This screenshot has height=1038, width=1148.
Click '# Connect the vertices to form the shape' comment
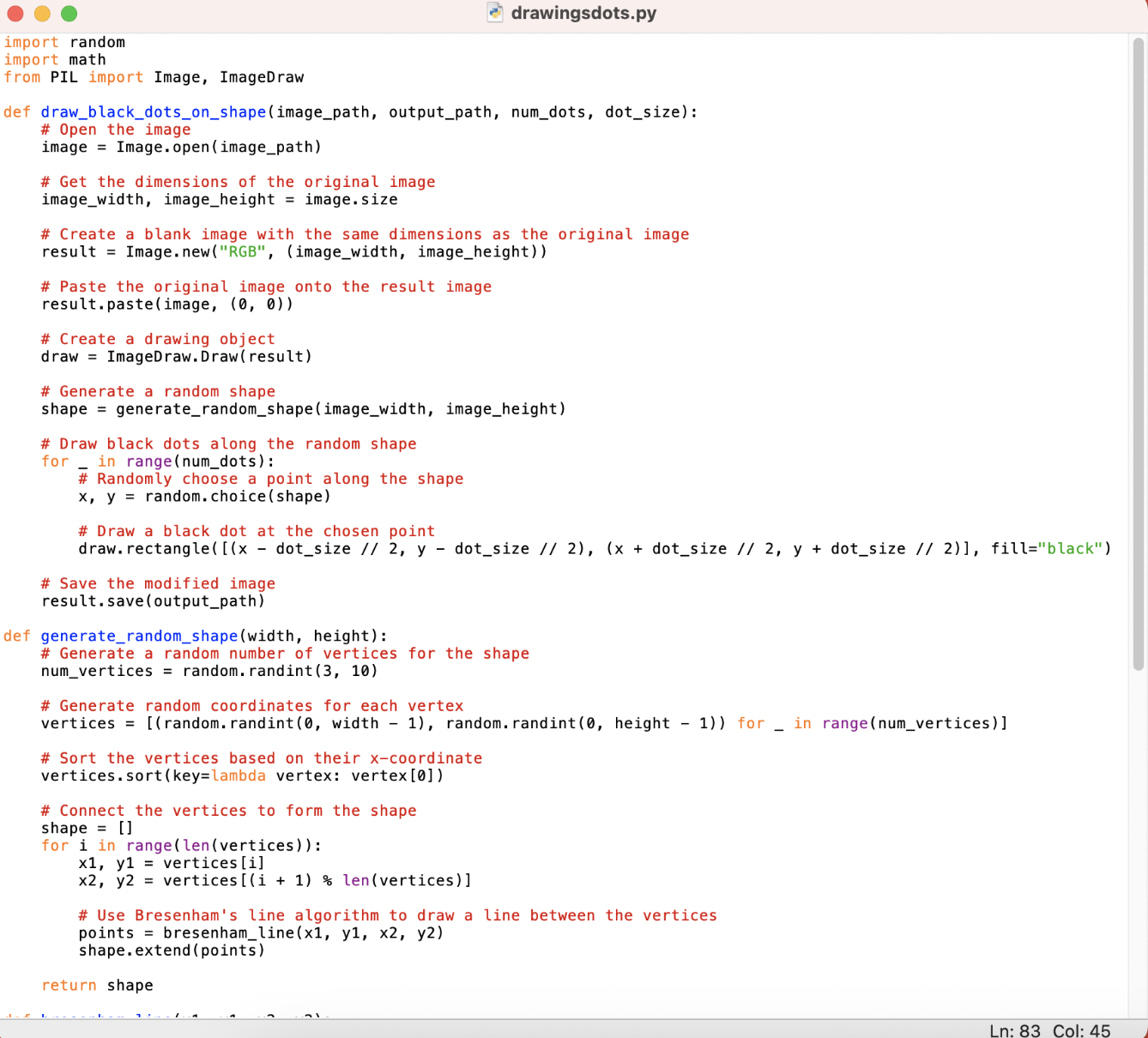229,811
